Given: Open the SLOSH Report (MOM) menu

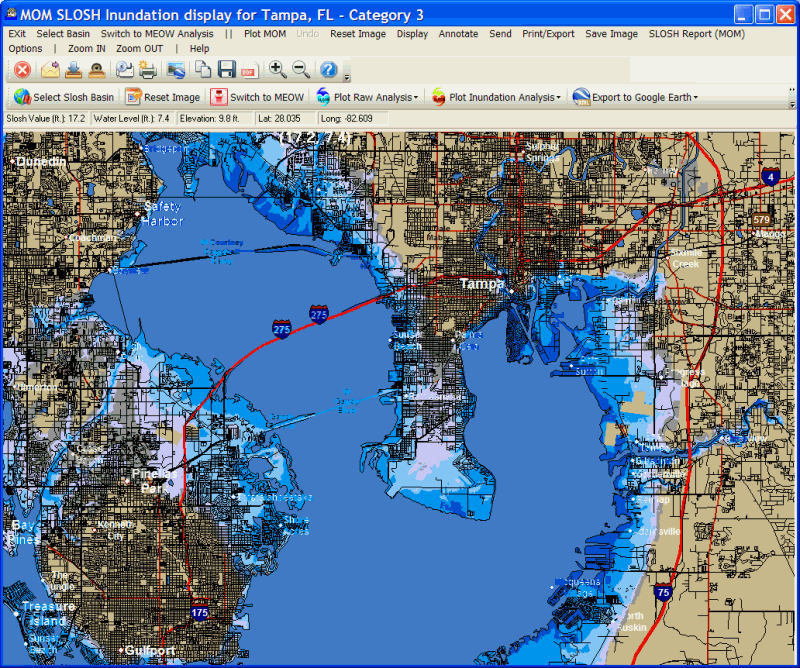Looking at the screenshot, I should pyautogui.click(x=696, y=34).
